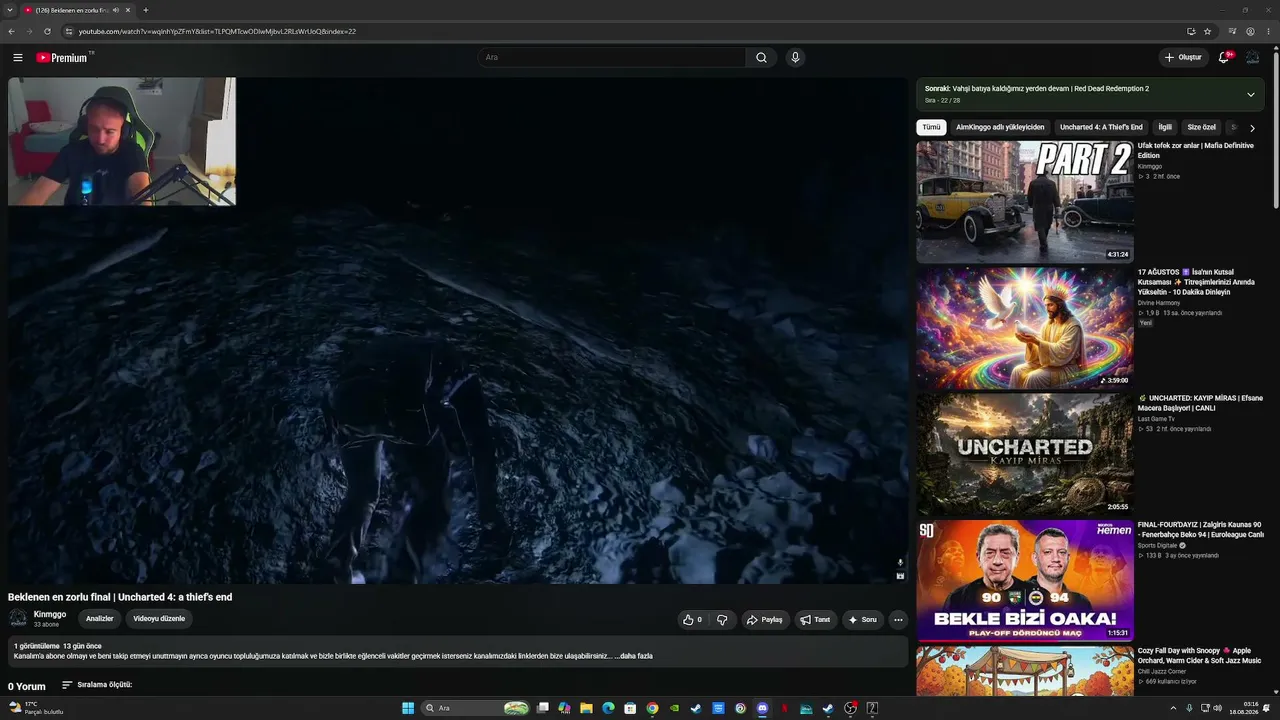1280x720 pixels.
Task: Start voice search with the microphone
Action: pos(795,57)
